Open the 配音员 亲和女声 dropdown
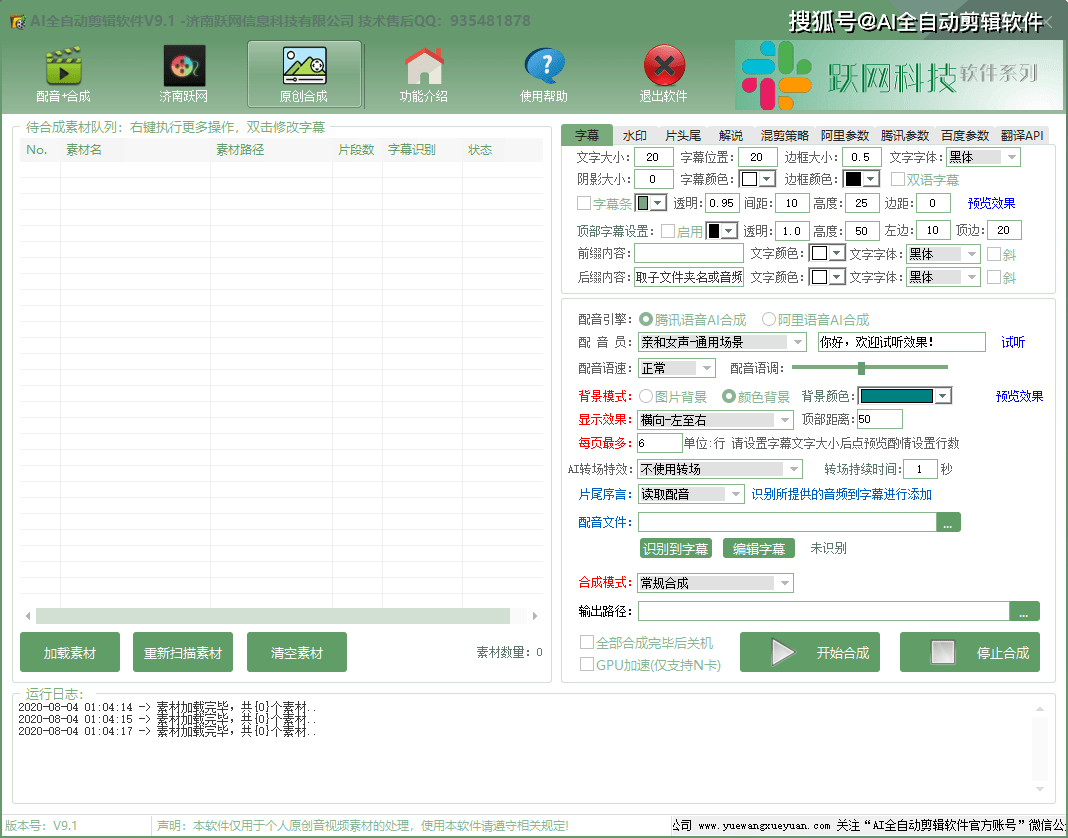 pos(722,342)
